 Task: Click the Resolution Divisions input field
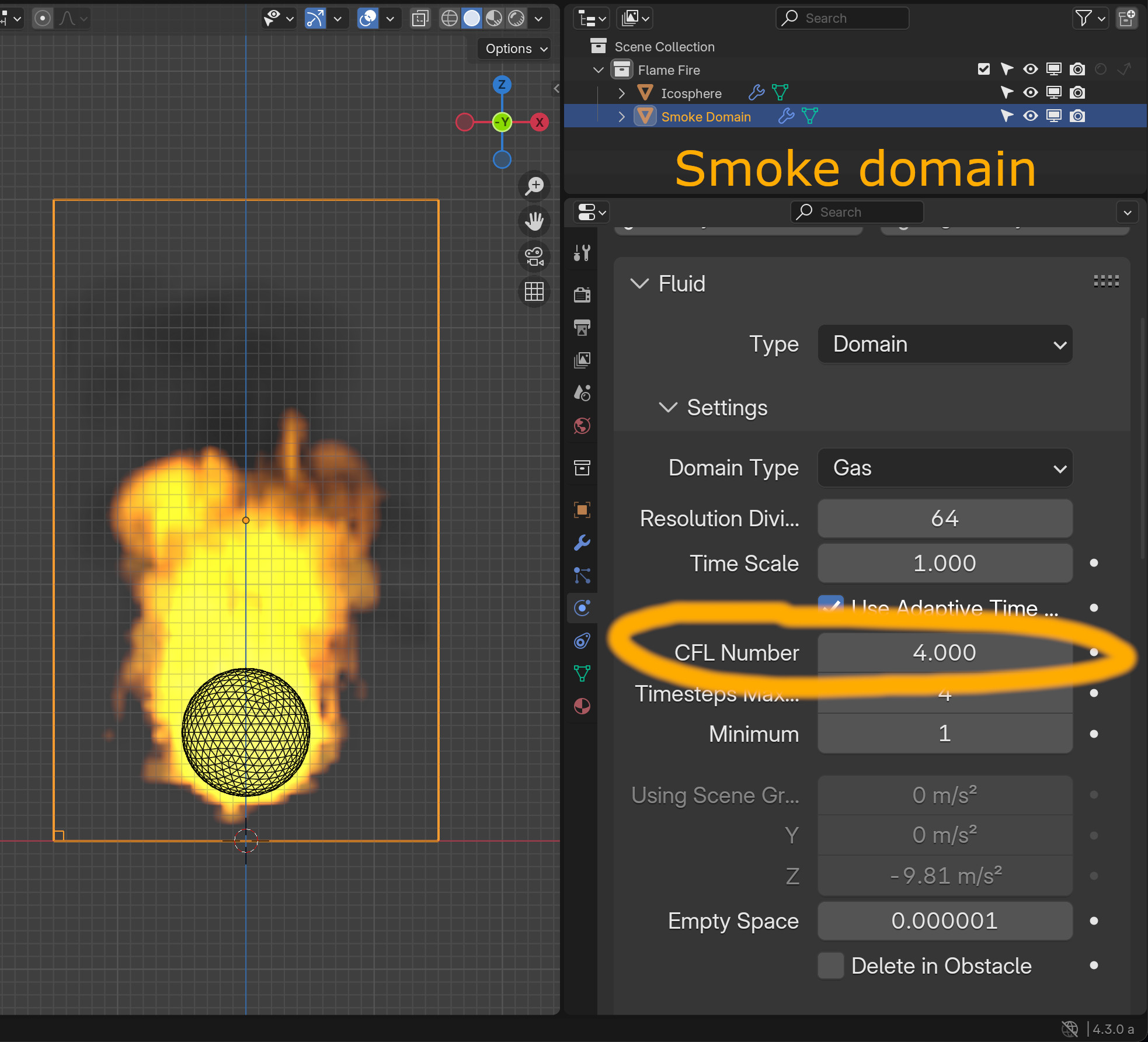[943, 518]
